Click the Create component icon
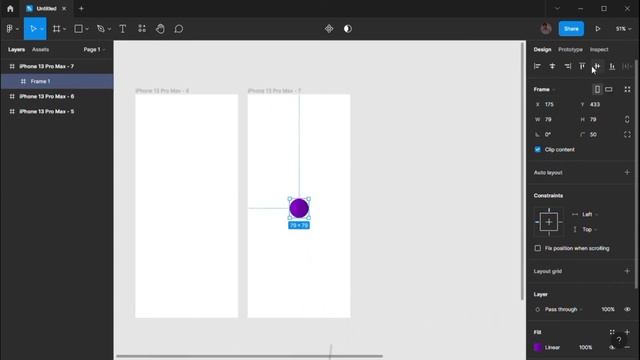Viewport: 640px width, 360px height. point(329,29)
